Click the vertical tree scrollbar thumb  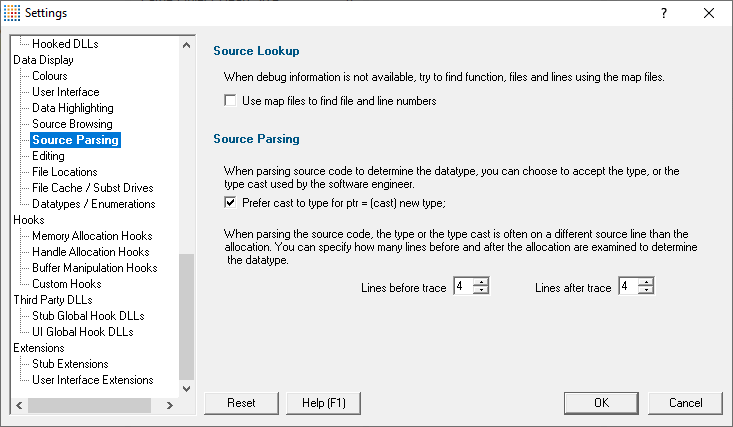click(187, 317)
